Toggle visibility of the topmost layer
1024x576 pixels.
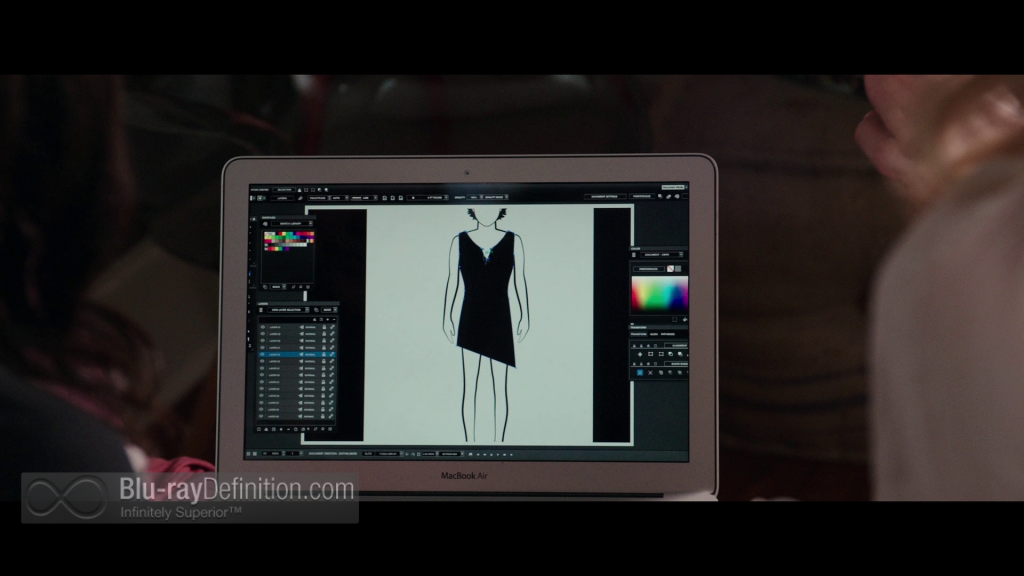[263, 327]
